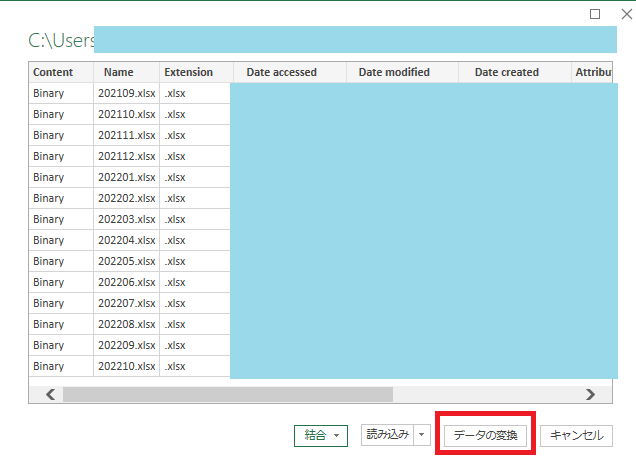Select the 202109.xlsx name cell
This screenshot has width=636, height=459.
click(x=127, y=93)
